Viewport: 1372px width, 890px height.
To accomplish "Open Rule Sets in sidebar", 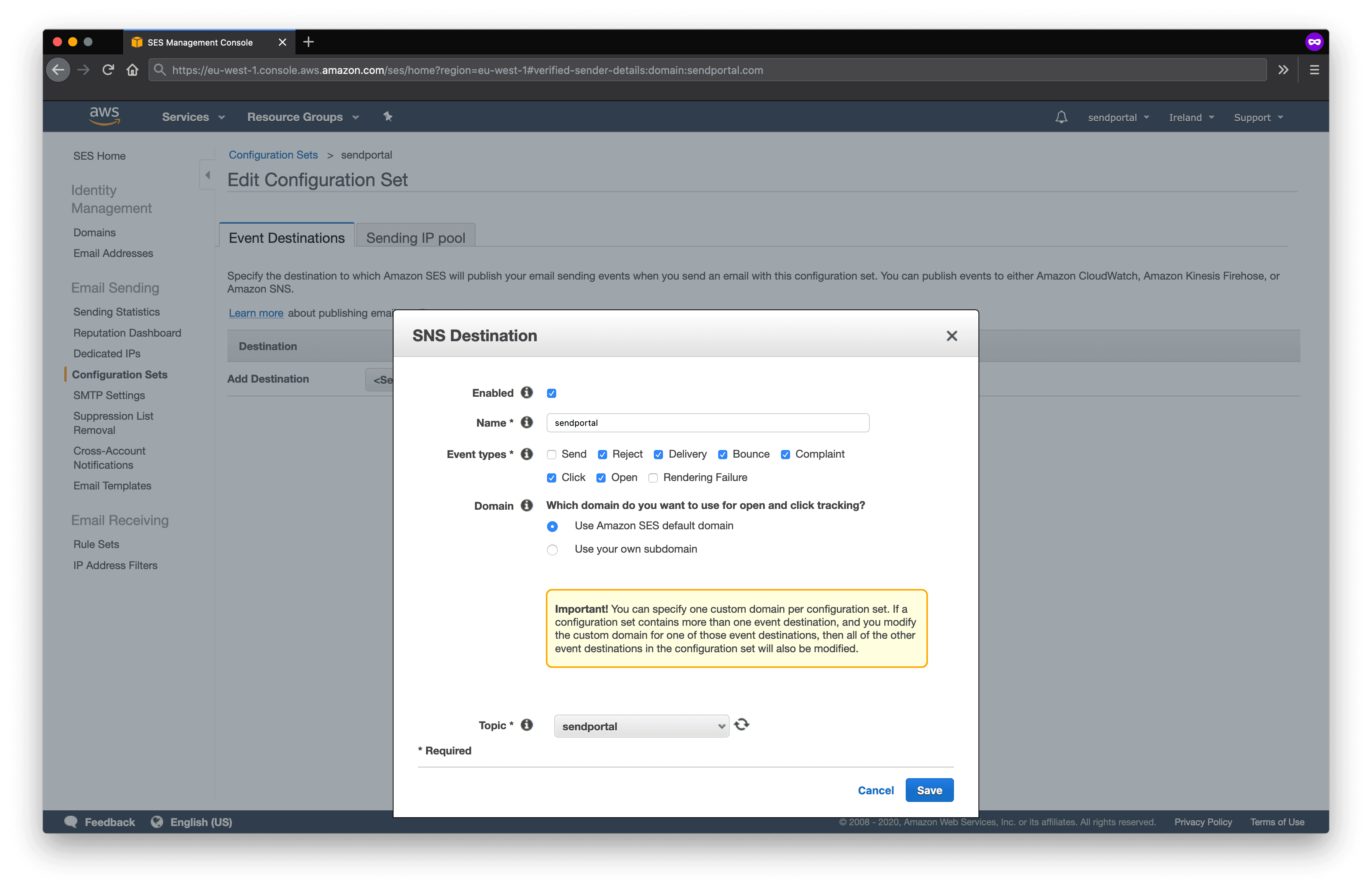I will click(96, 544).
